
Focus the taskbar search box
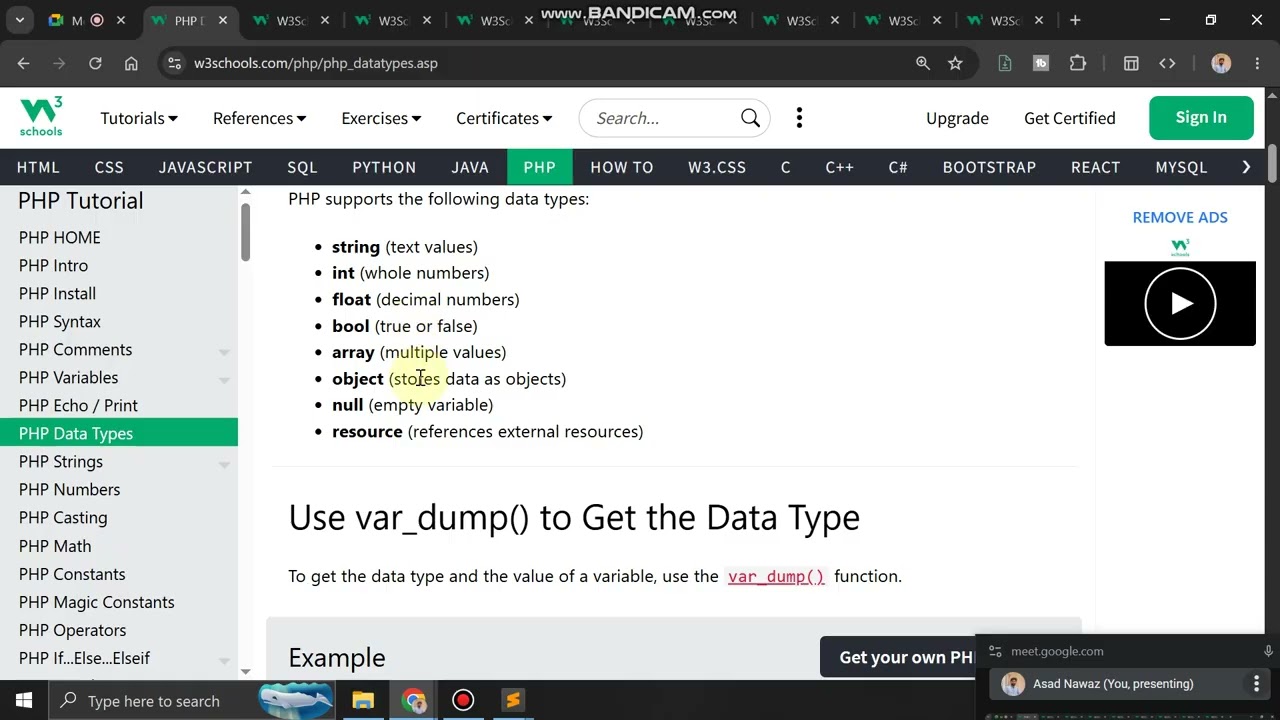[x=190, y=700]
